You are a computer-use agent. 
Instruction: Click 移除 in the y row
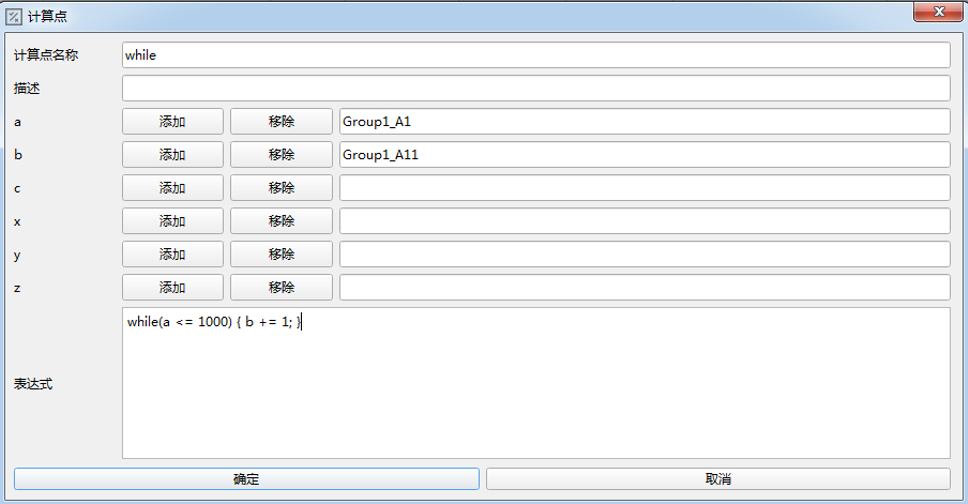coord(281,254)
